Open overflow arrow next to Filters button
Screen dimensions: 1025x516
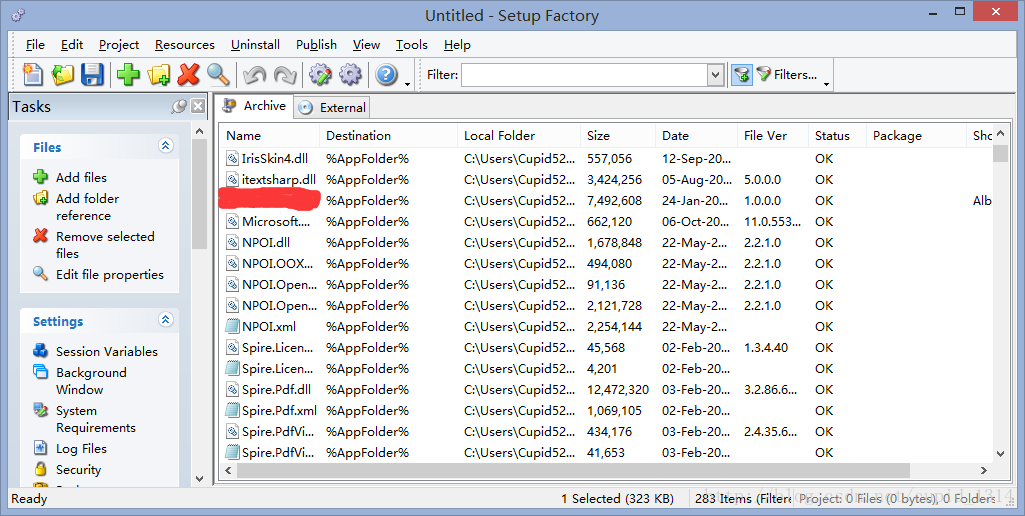pyautogui.click(x=826, y=84)
